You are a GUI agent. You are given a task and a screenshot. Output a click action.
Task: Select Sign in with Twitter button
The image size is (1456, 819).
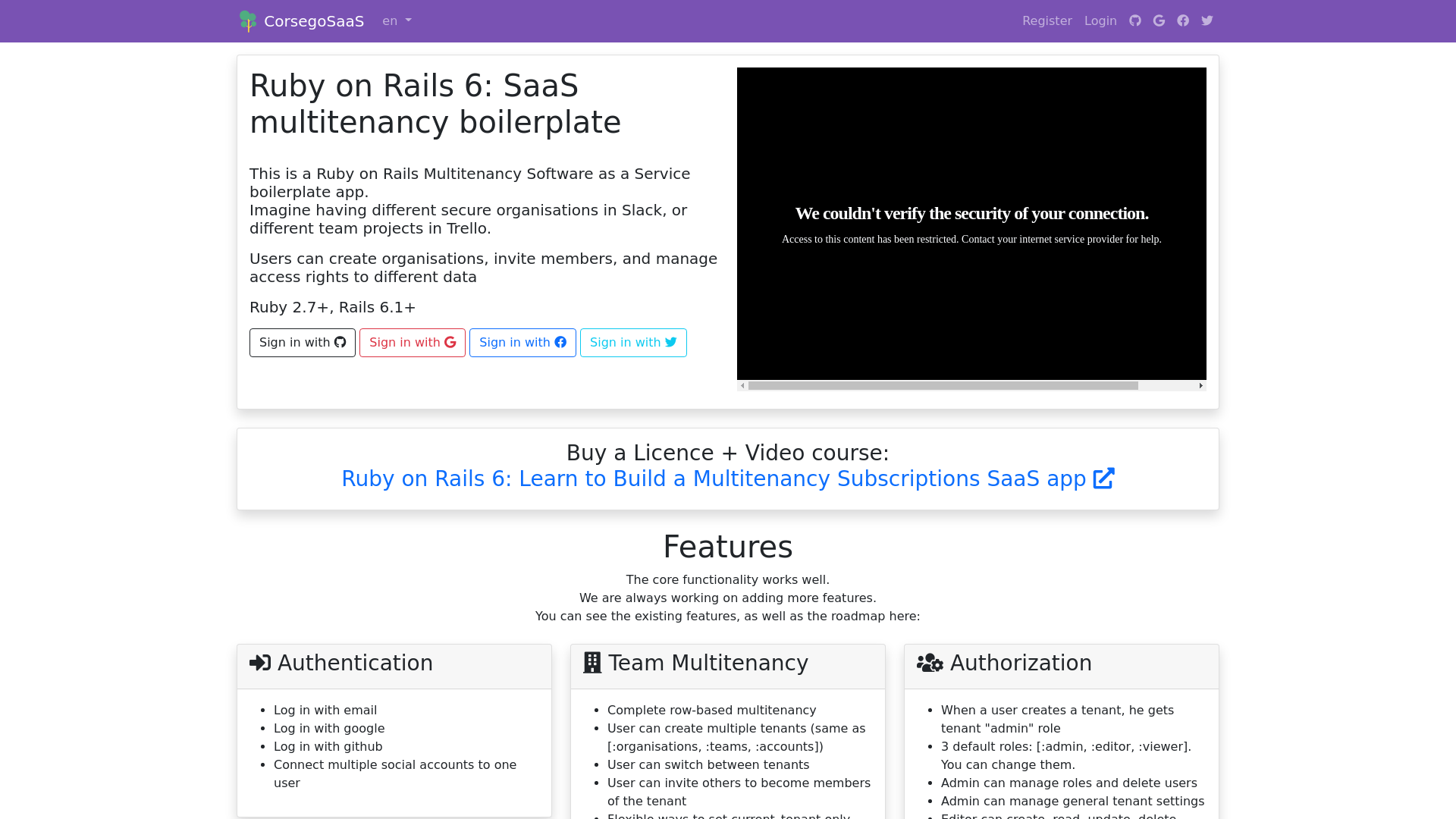pos(633,343)
